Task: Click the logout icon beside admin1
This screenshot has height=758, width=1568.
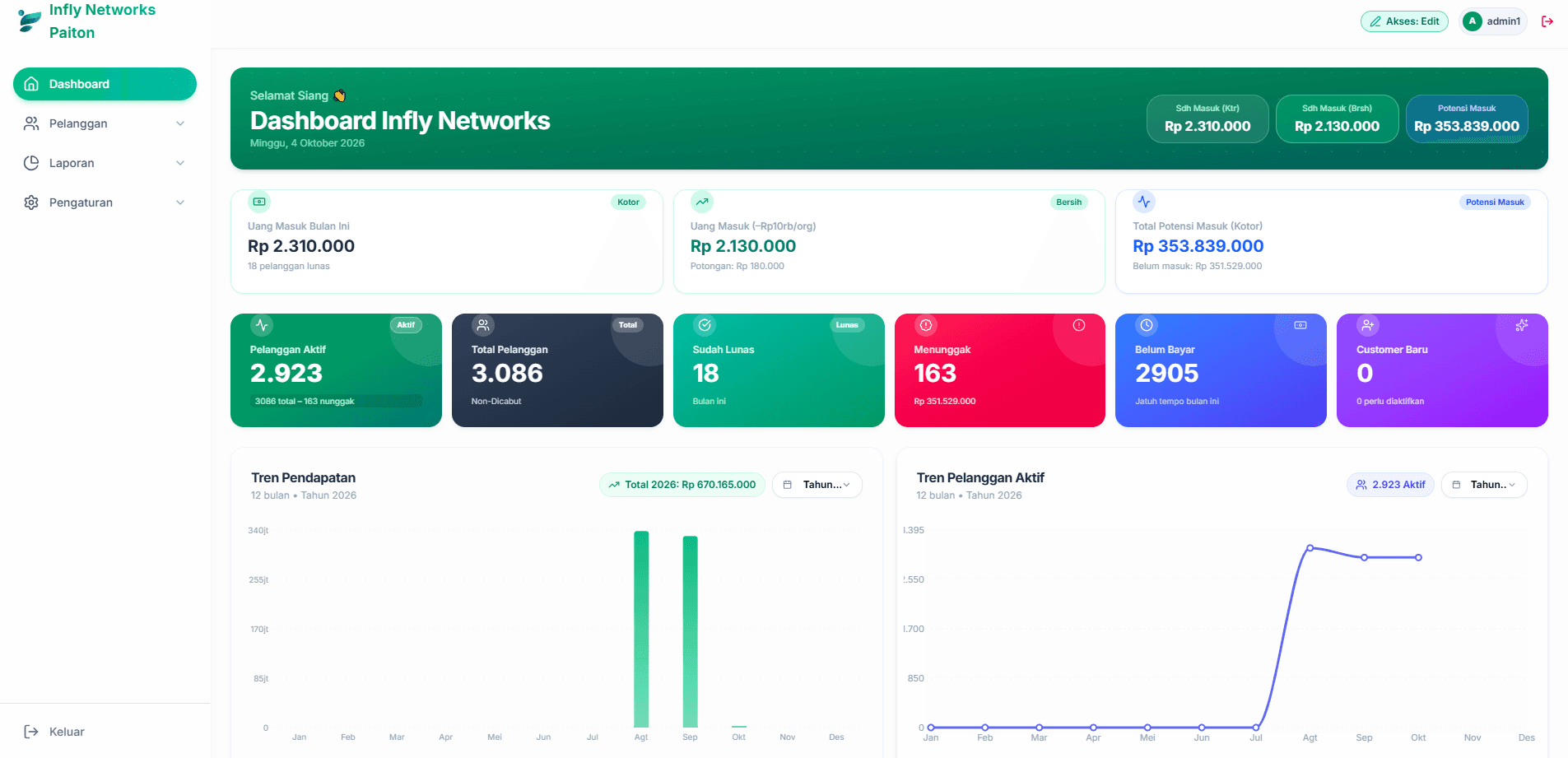Action: pyautogui.click(x=1547, y=21)
